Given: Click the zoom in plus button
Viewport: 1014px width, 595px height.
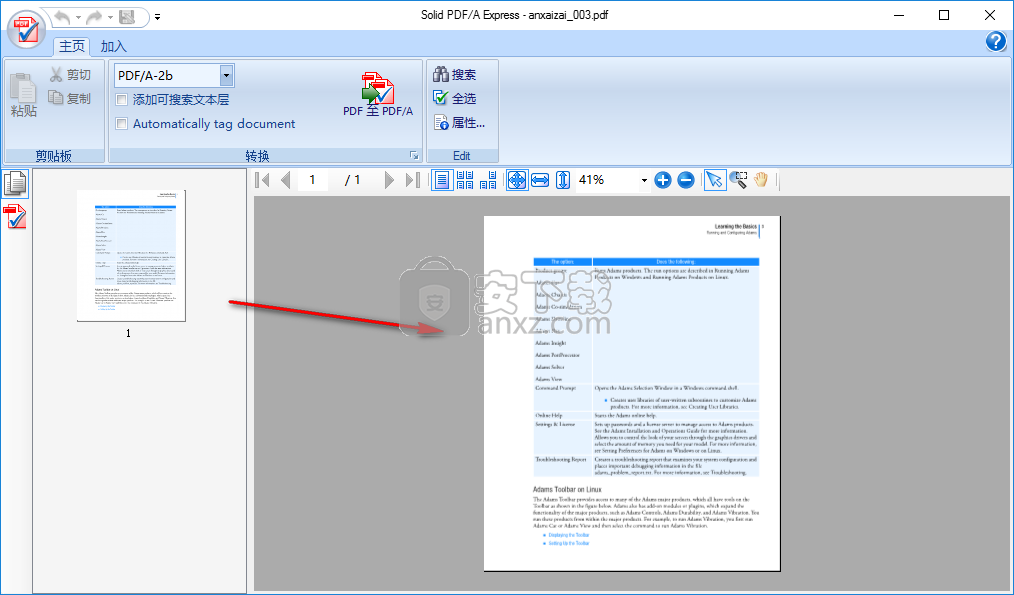Looking at the screenshot, I should [x=663, y=180].
